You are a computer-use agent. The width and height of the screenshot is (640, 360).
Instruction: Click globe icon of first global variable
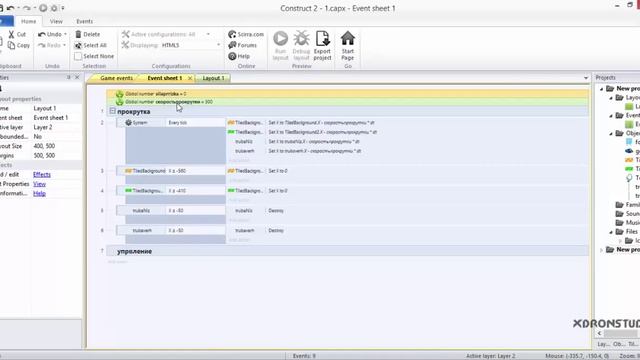coord(120,94)
